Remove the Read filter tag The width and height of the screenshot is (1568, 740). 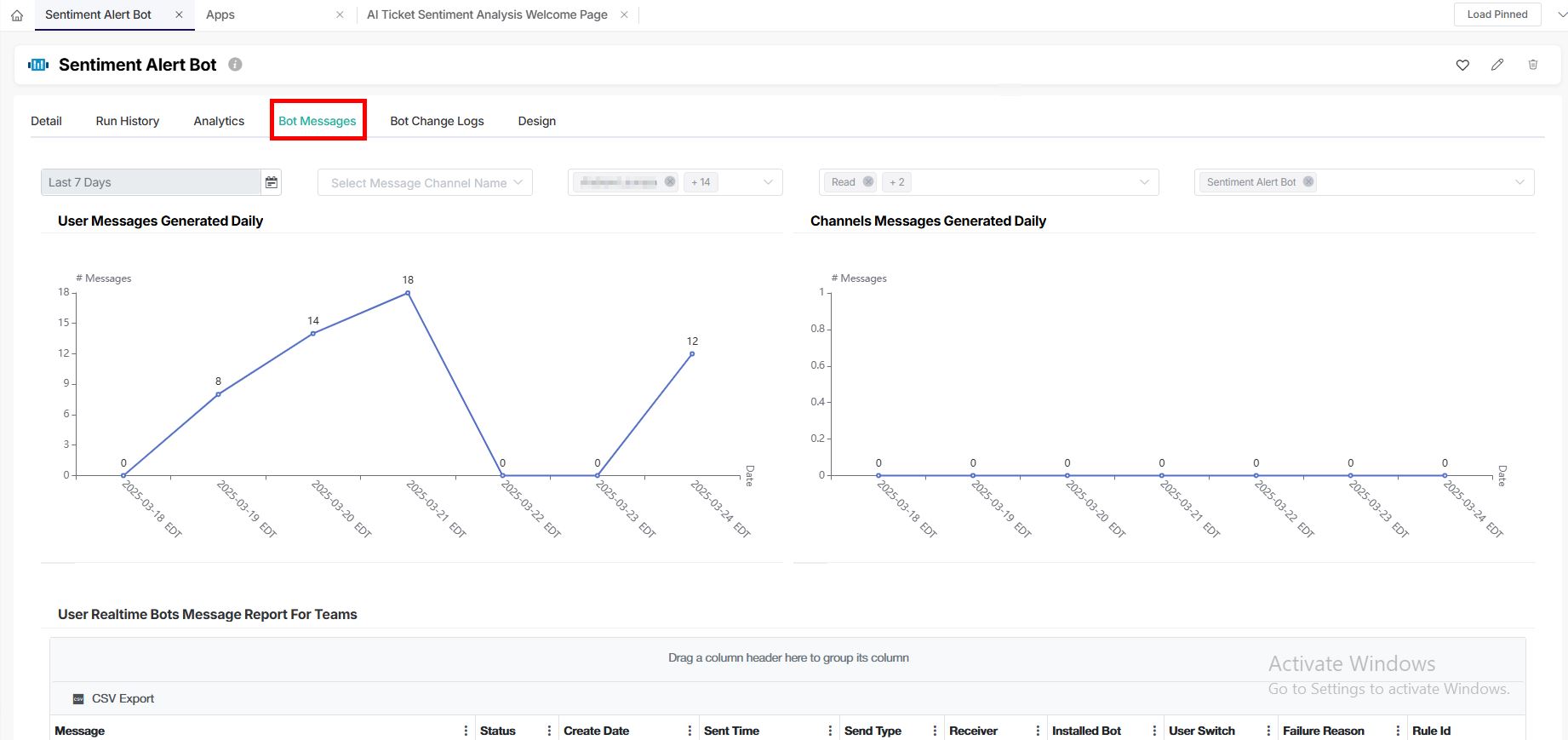pyautogui.click(x=868, y=181)
